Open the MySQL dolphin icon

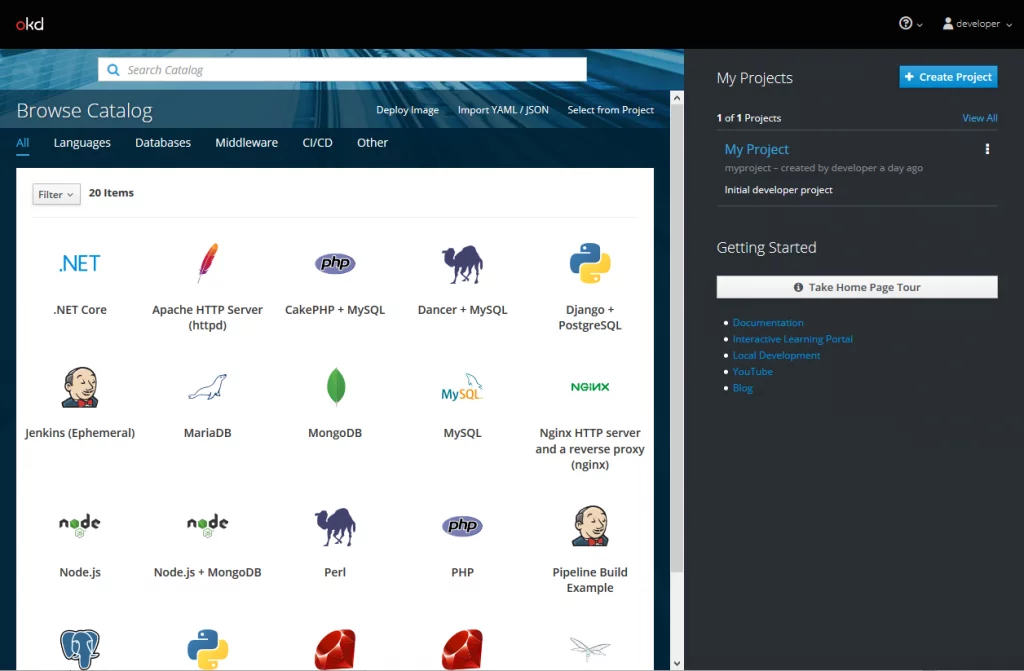tap(462, 387)
